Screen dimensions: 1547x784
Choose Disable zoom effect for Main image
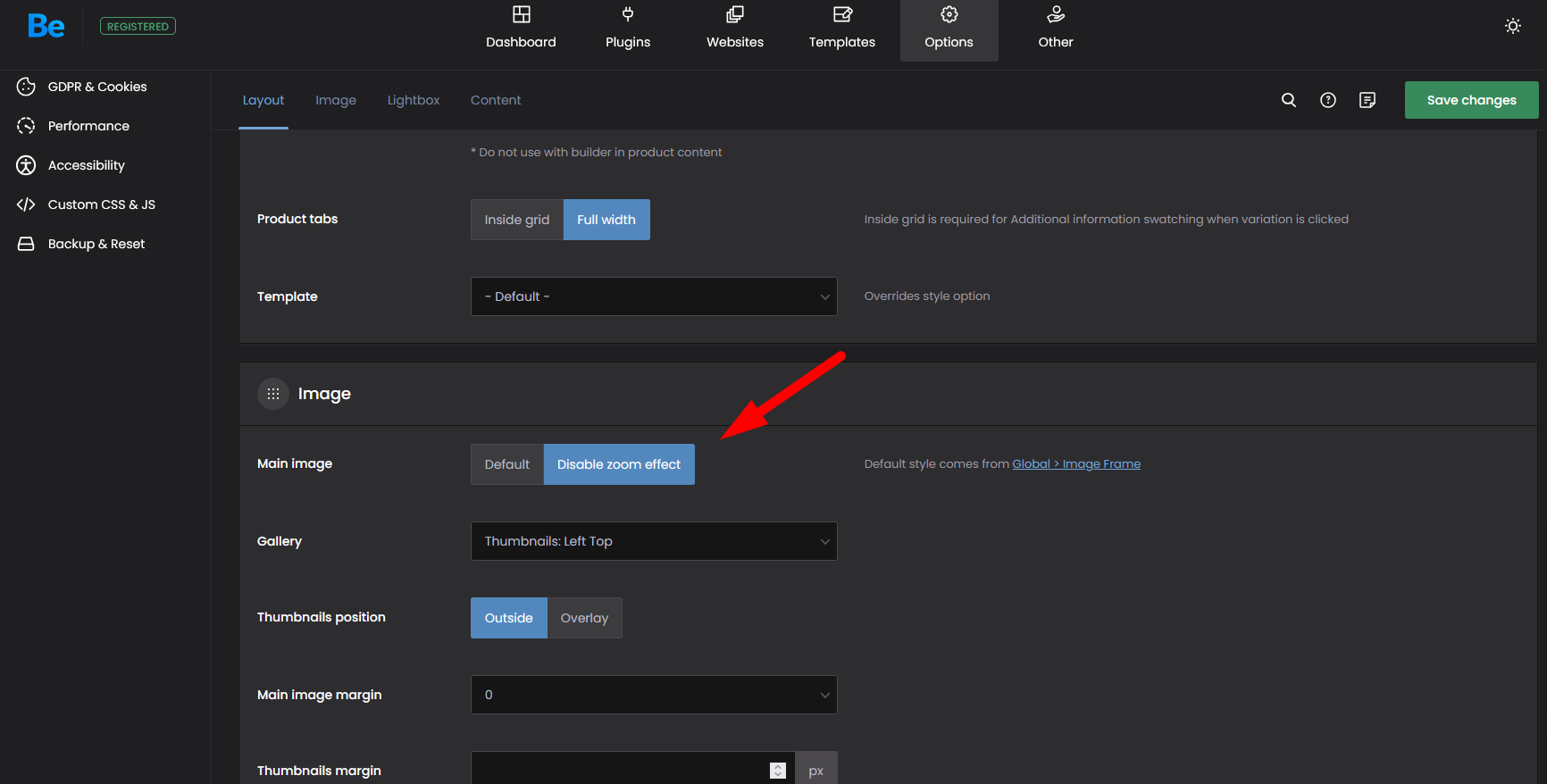(619, 464)
